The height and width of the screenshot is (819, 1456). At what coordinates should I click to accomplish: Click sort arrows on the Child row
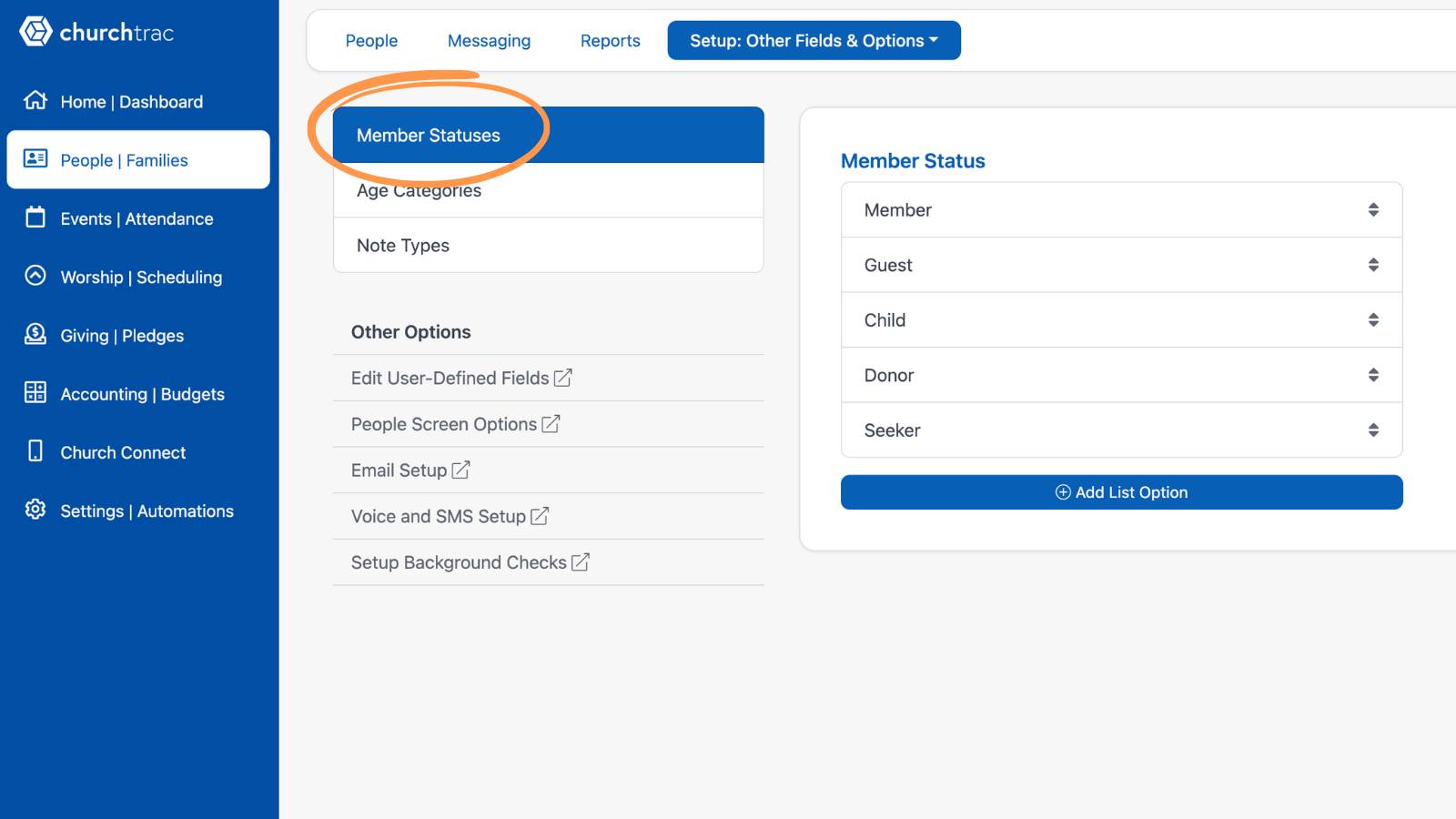[1373, 320]
